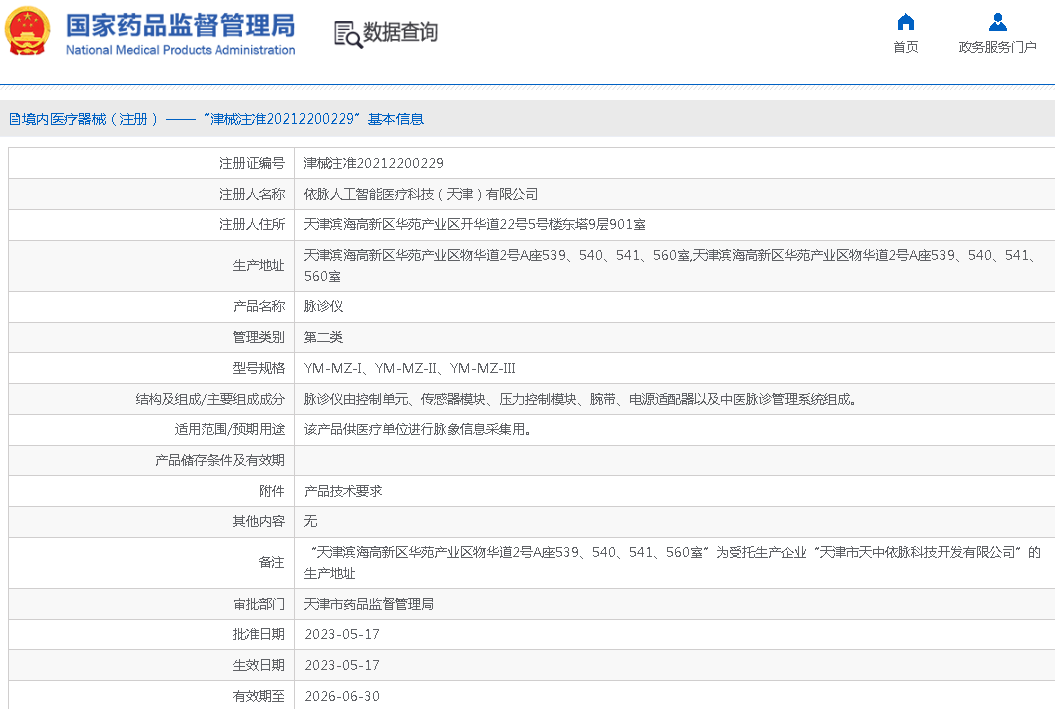The width and height of the screenshot is (1055, 709).
Task: Click the 首页 house icon
Action: [x=906, y=22]
